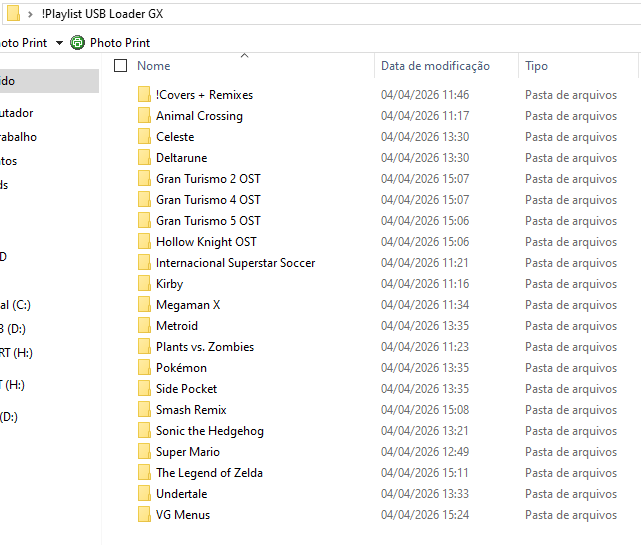This screenshot has height=545, width=641.
Task: Click the The Legend of Zelda folder icon
Action: [144, 472]
